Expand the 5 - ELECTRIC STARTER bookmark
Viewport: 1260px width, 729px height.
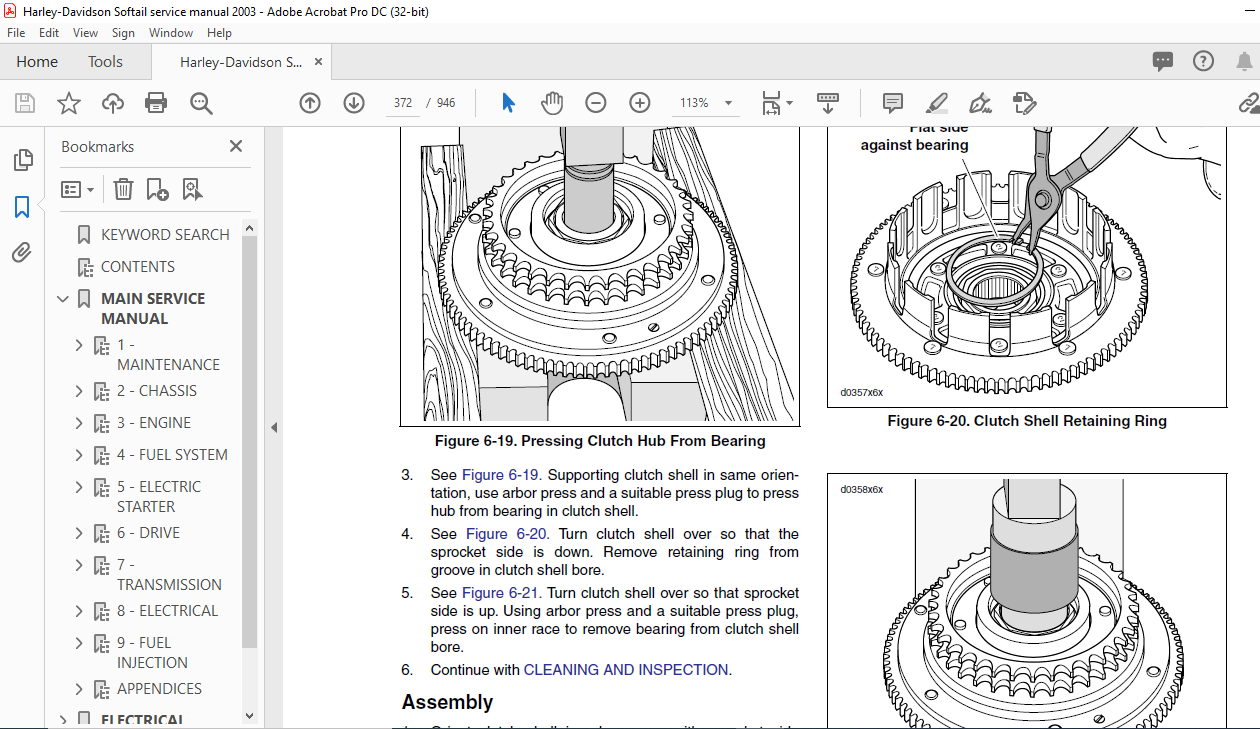pyautogui.click(x=79, y=487)
